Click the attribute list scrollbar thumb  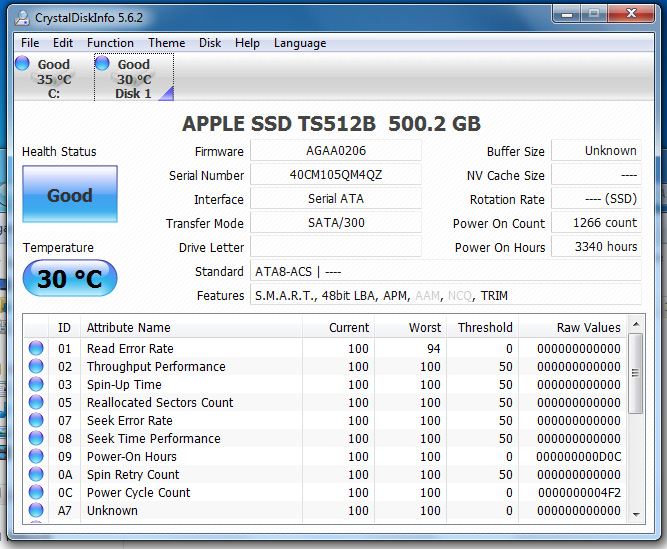(x=636, y=373)
